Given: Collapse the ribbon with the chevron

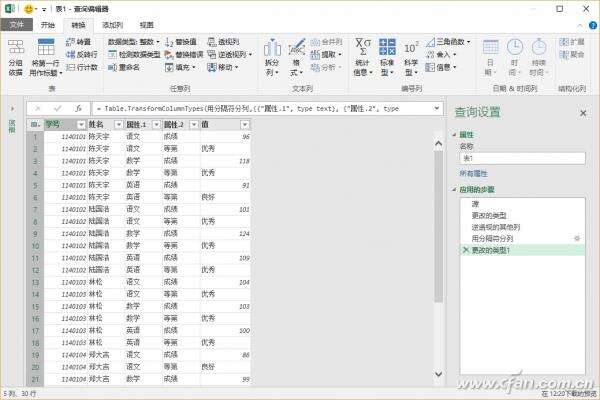Looking at the screenshot, I should click(580, 25).
